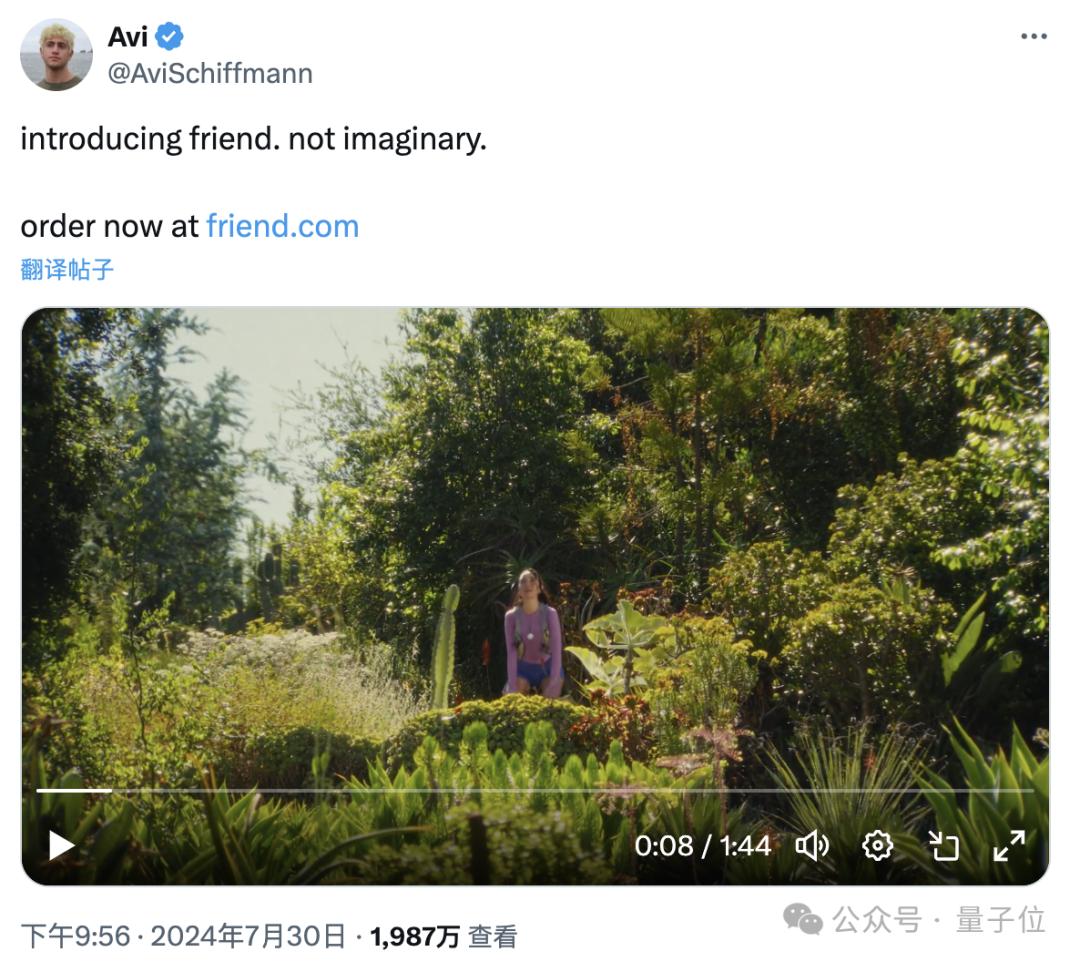Screen dimensions: 1080x962
Task: Open video settings gear icon
Action: click(x=877, y=846)
